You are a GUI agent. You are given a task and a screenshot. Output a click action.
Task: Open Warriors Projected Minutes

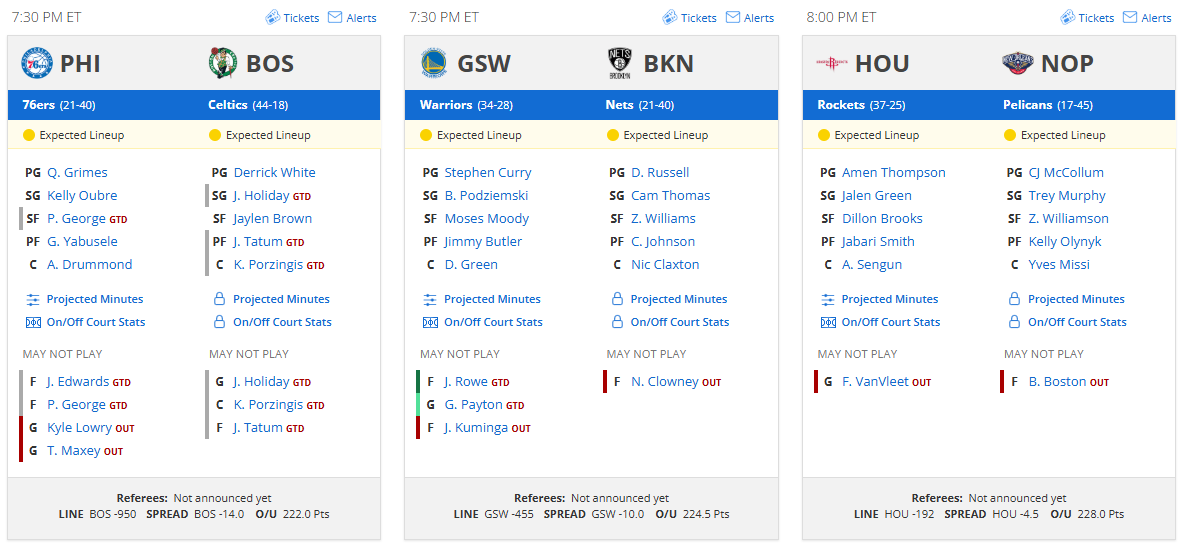click(x=492, y=299)
